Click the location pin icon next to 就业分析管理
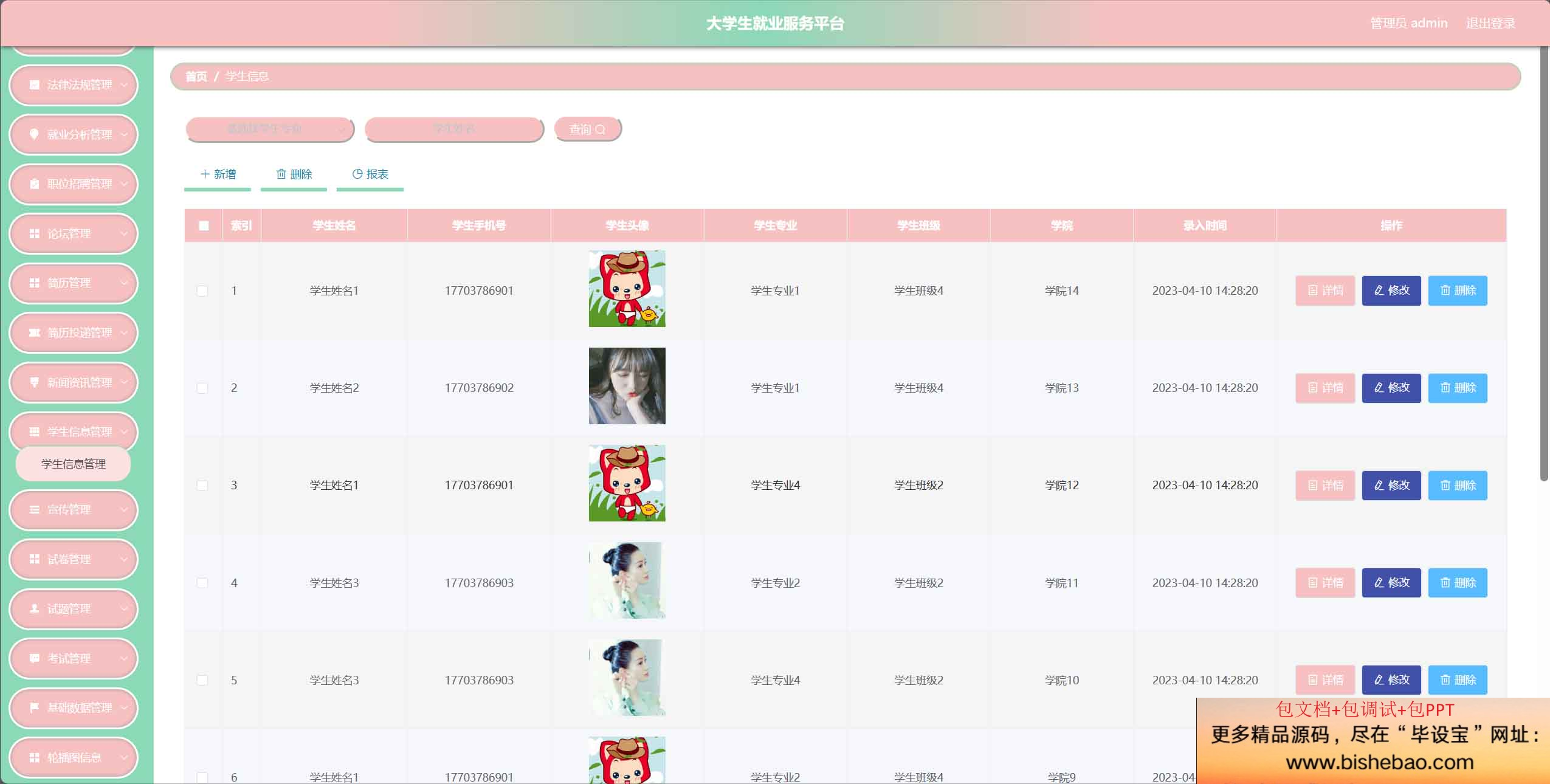Screen dimensions: 1550x784 coord(34,134)
